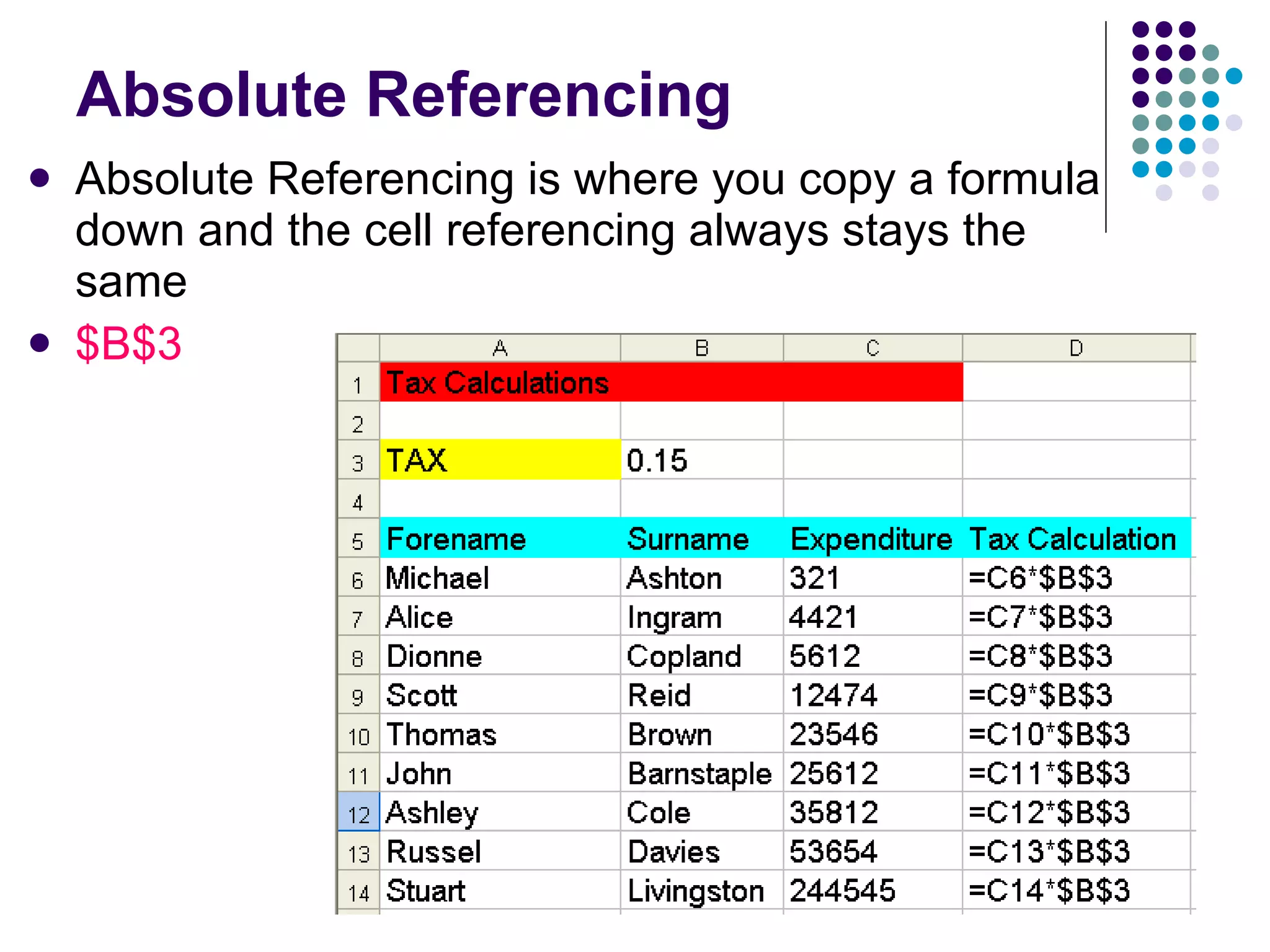Select the expenditure cell 12474
1270x952 pixels.
coord(873,695)
